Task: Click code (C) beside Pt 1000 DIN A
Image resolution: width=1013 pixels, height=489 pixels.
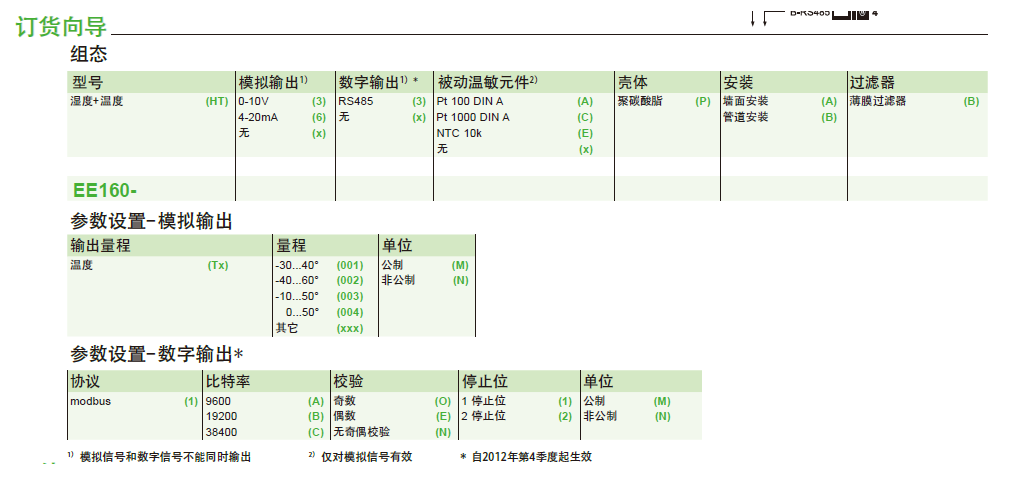Action: (x=585, y=118)
